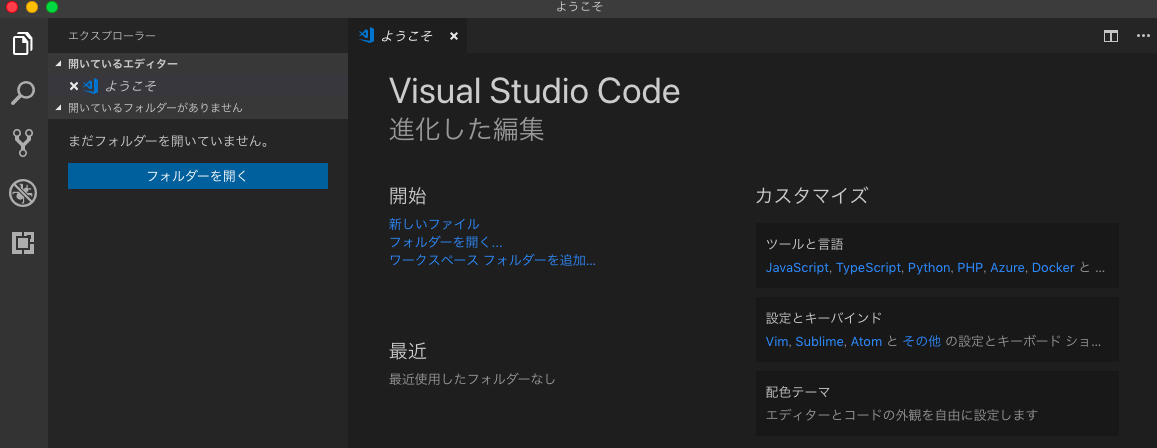Click the PHP link
The height and width of the screenshot is (448, 1157).
pyautogui.click(x=970, y=268)
